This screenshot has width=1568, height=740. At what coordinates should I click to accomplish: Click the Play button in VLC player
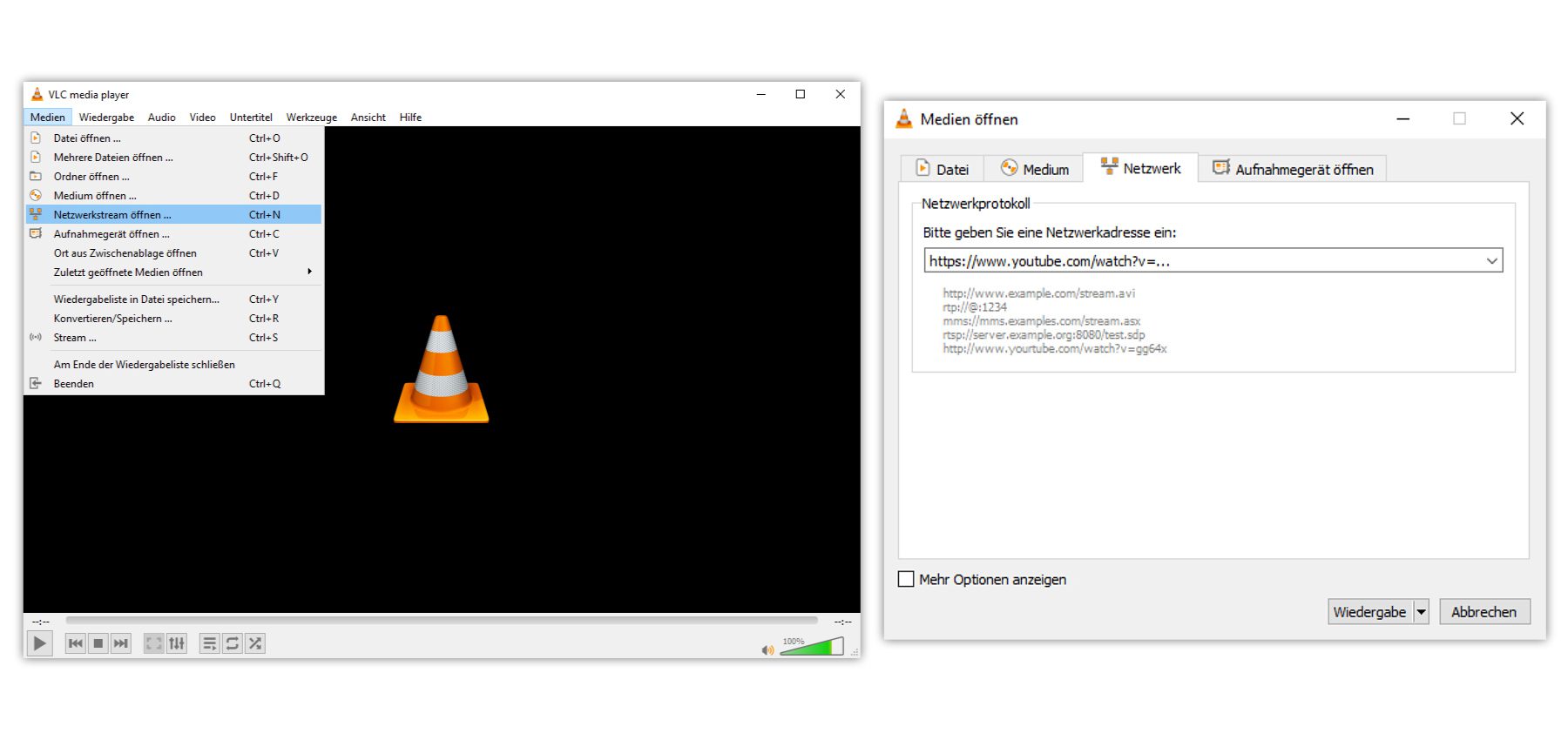tap(39, 643)
